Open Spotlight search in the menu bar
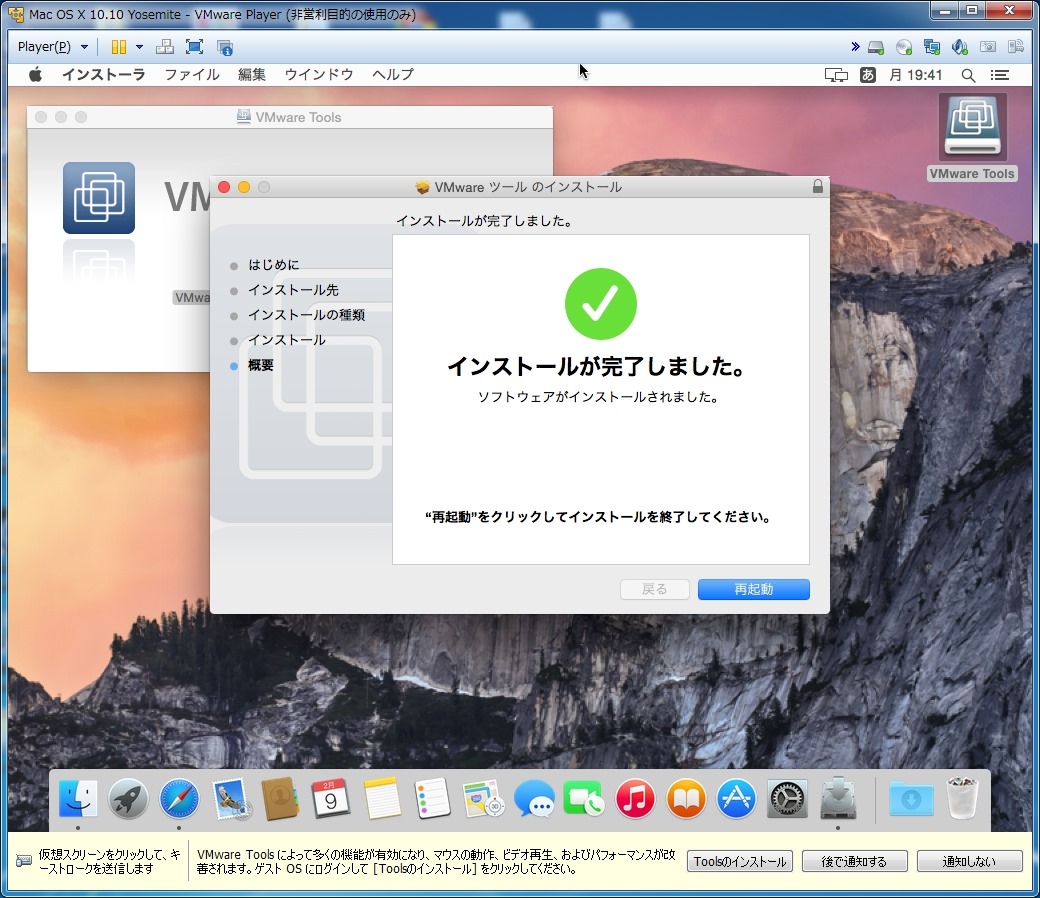This screenshot has width=1040, height=898. [x=968, y=75]
